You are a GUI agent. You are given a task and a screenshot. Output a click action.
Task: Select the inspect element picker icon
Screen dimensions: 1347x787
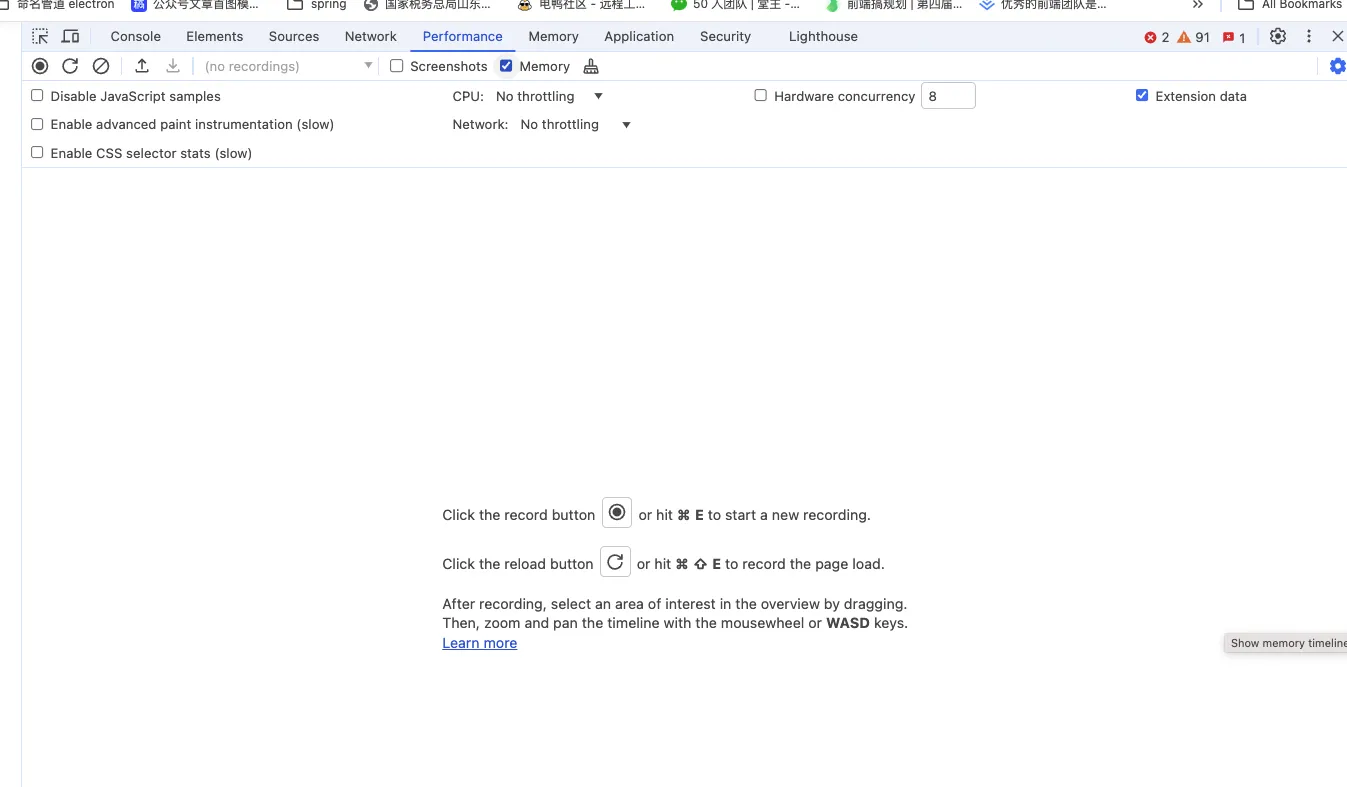pos(40,36)
